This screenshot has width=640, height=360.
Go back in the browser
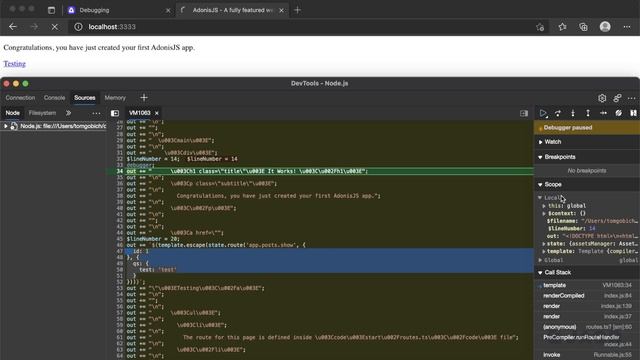pos(13,27)
